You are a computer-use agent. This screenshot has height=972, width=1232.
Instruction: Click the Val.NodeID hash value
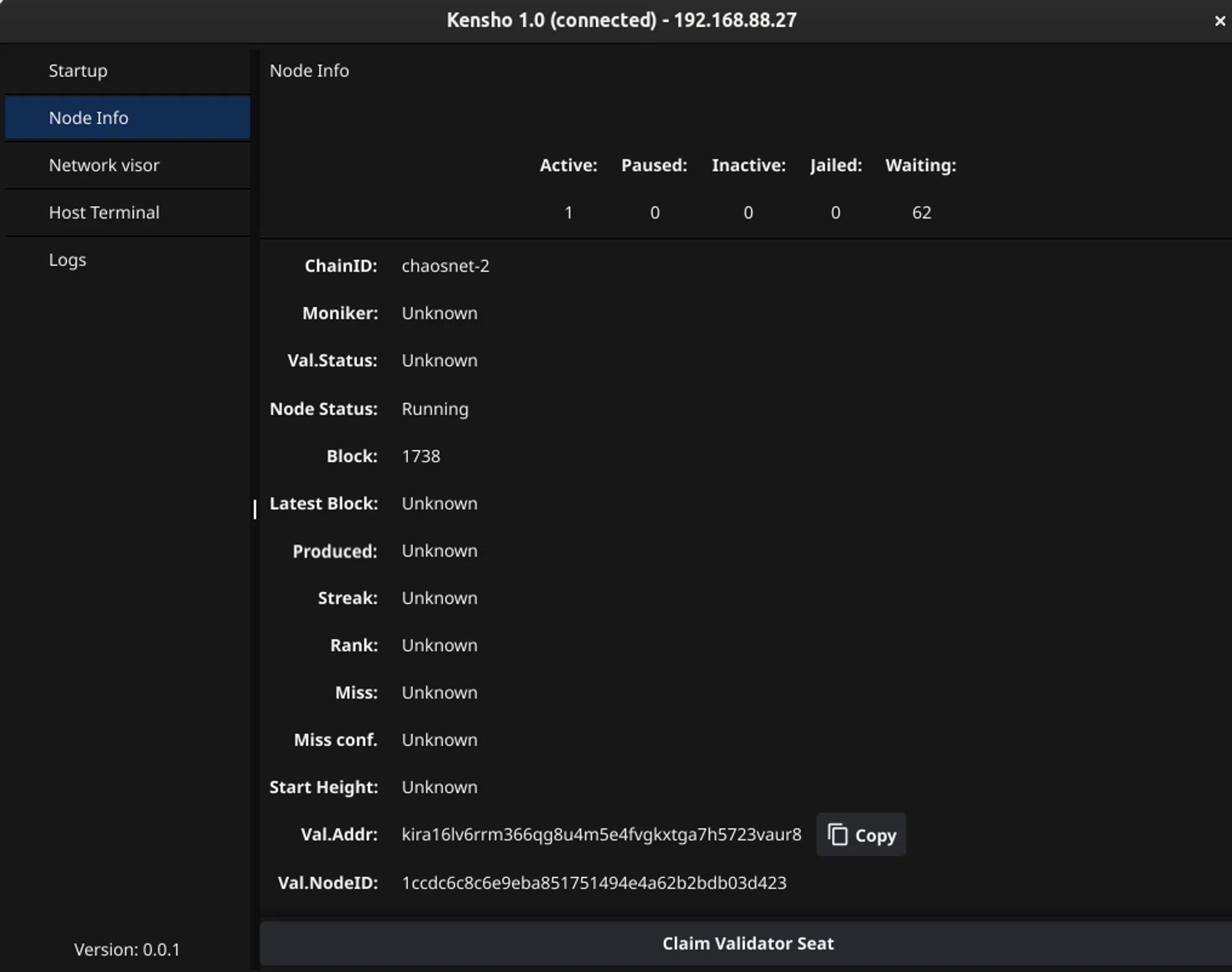point(594,883)
